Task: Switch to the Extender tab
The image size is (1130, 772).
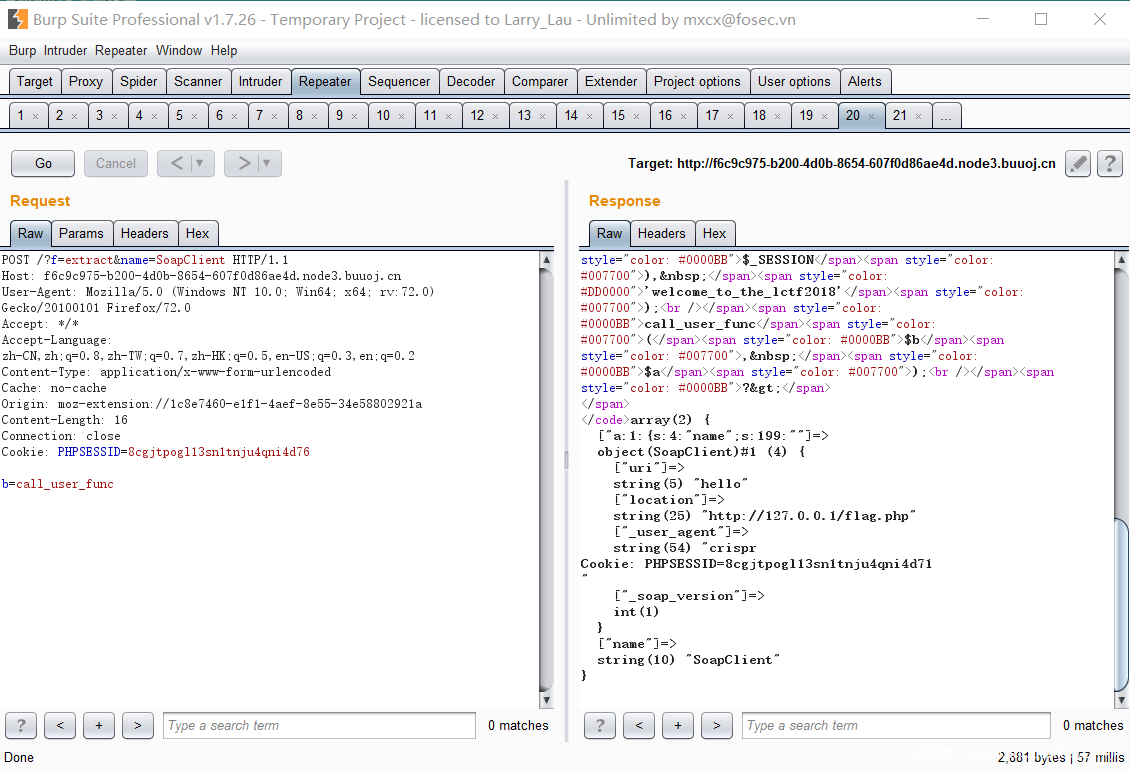Action: tap(611, 81)
